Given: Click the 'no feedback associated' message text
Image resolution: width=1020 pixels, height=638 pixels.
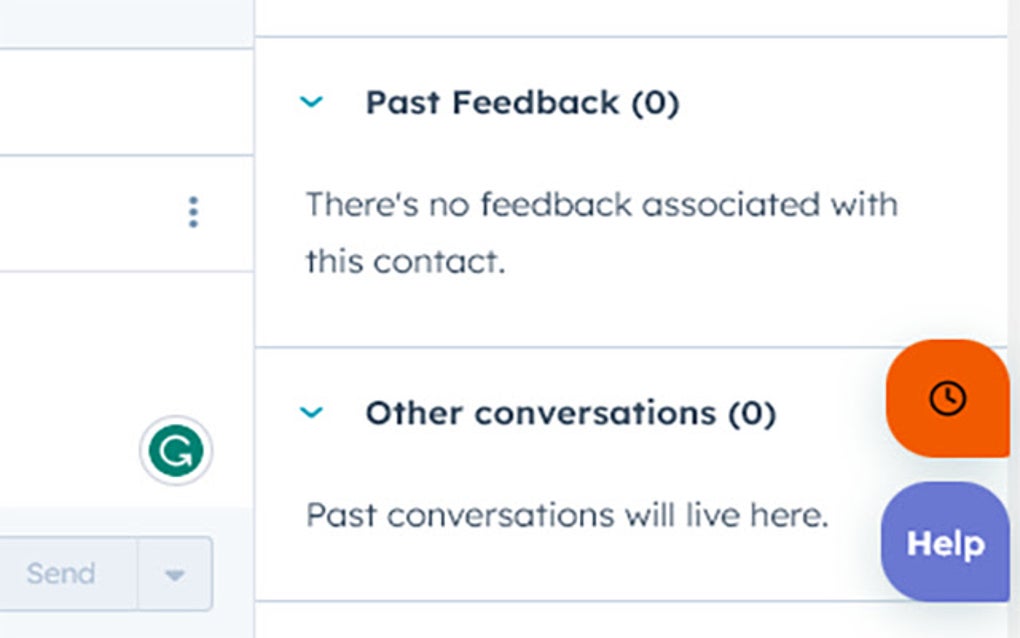Looking at the screenshot, I should [x=600, y=232].
